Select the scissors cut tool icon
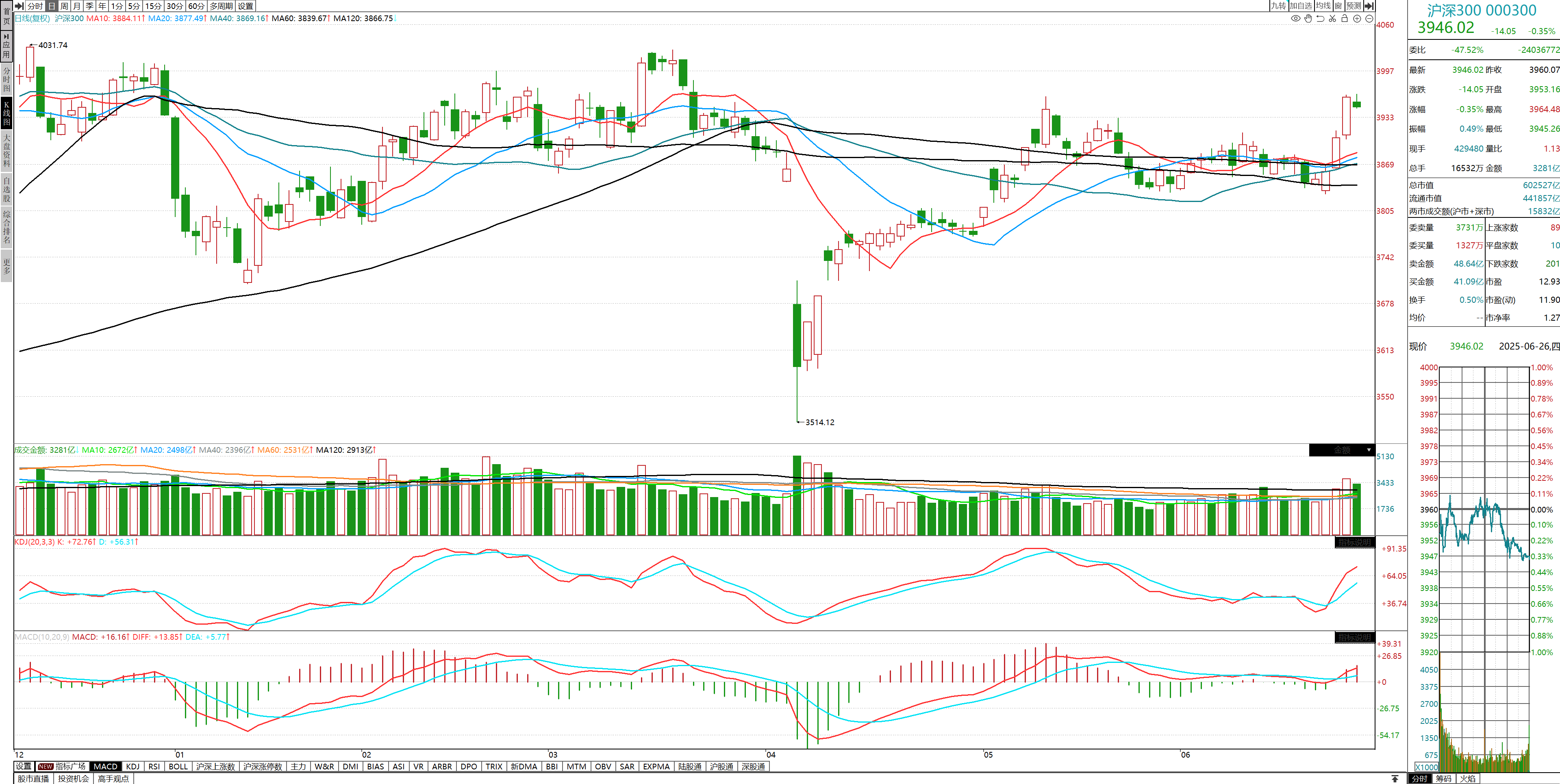Image resolution: width=1560 pixels, height=784 pixels. click(x=1332, y=18)
